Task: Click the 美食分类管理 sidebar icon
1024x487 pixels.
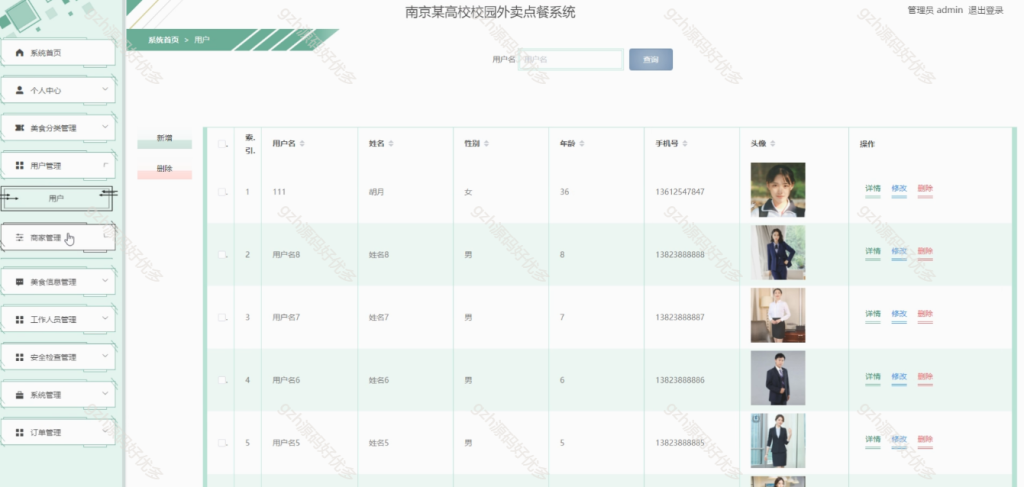Action: pyautogui.click(x=20, y=128)
